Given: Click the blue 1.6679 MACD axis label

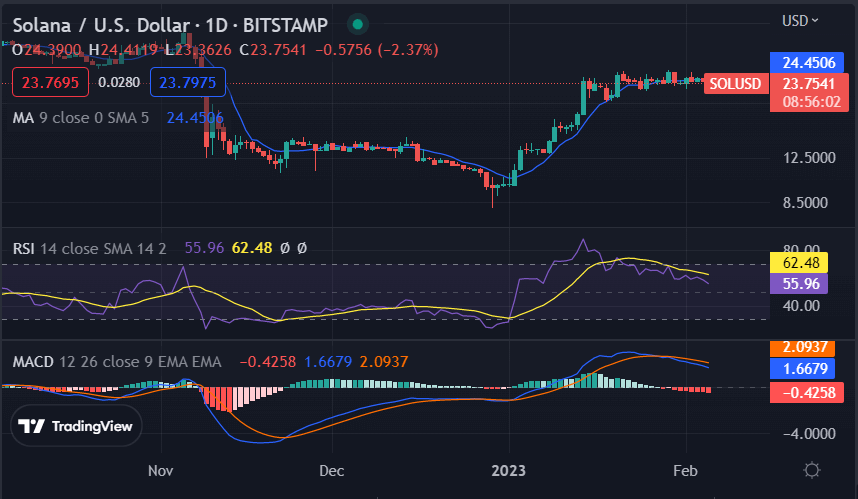Looking at the screenshot, I should [801, 369].
